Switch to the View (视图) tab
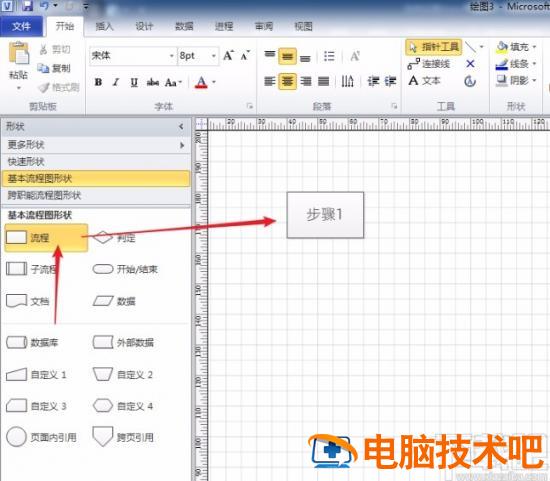550x481 pixels. (x=303, y=26)
